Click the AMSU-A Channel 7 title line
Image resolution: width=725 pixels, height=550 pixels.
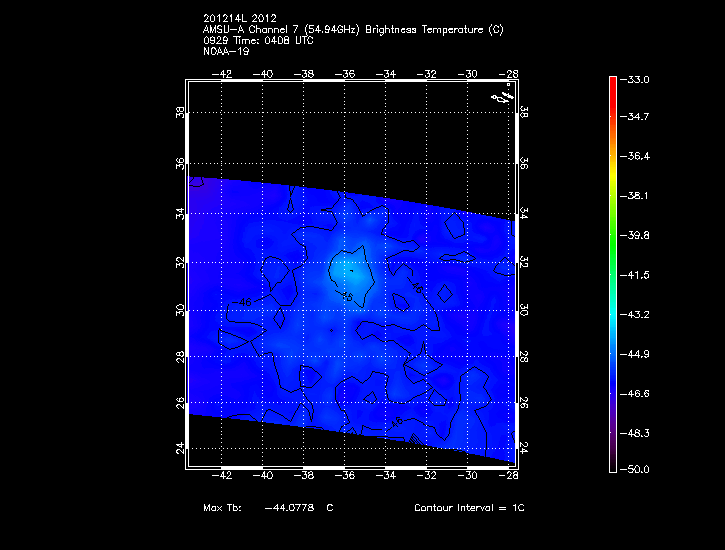pyautogui.click(x=352, y=30)
